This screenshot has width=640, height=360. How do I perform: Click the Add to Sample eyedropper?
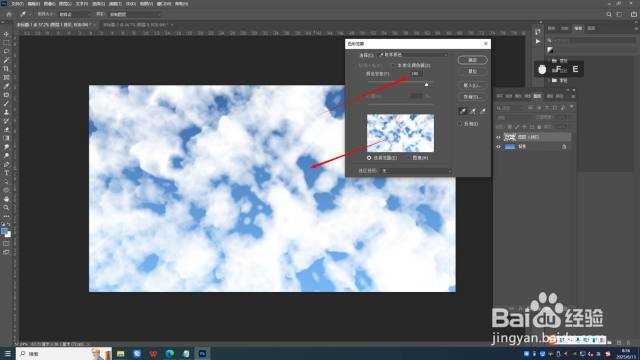click(x=473, y=111)
